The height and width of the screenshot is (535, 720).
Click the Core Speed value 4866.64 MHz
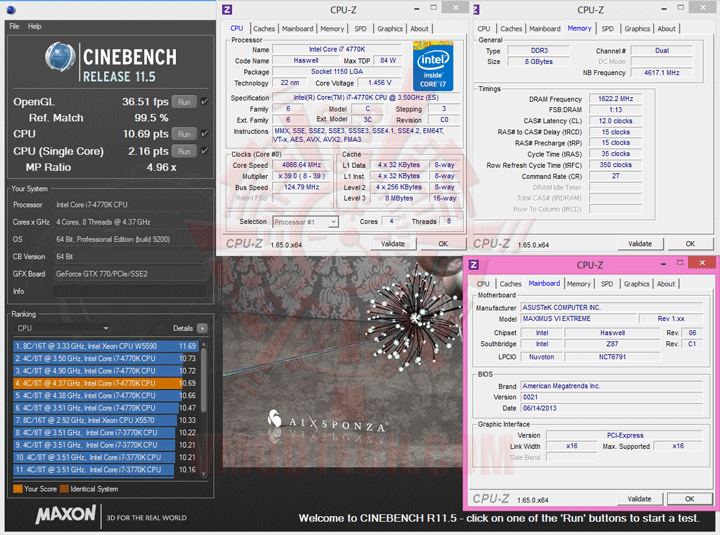pos(302,165)
